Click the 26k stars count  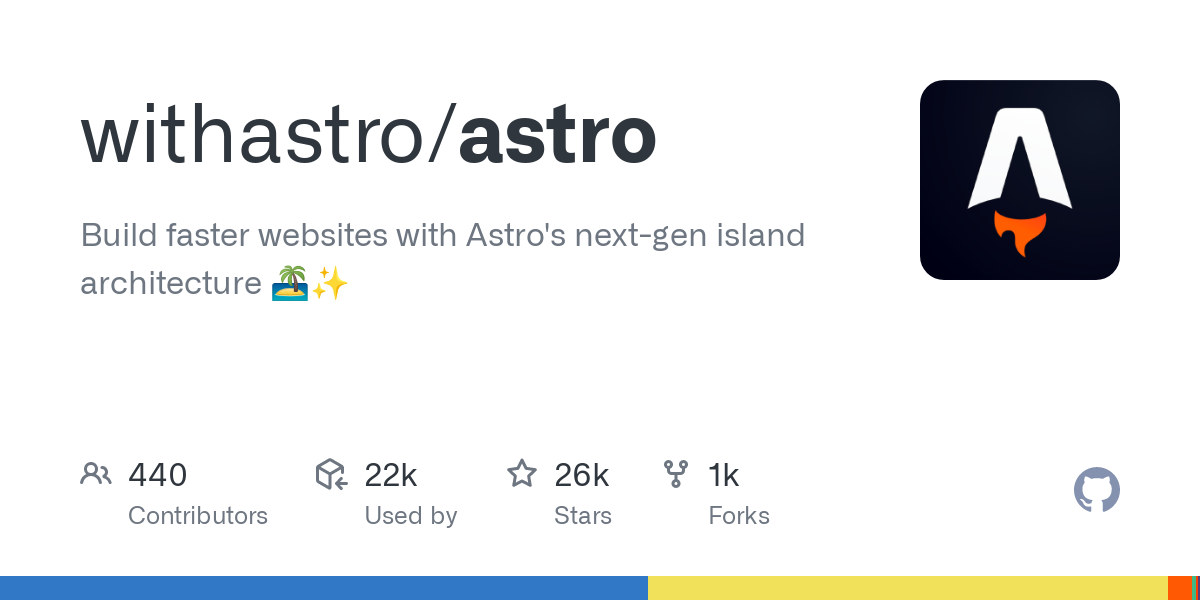click(x=581, y=475)
